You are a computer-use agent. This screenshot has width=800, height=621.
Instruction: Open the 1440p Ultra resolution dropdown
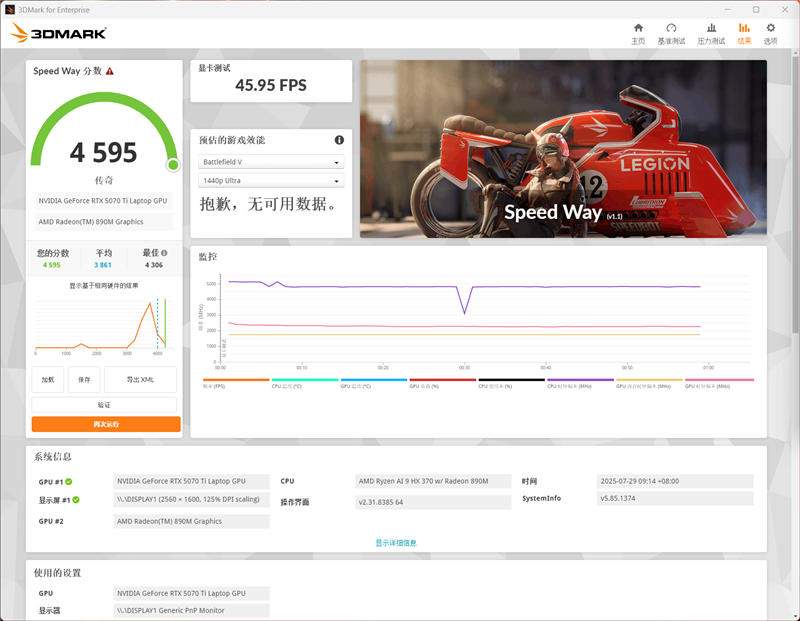(x=271, y=181)
